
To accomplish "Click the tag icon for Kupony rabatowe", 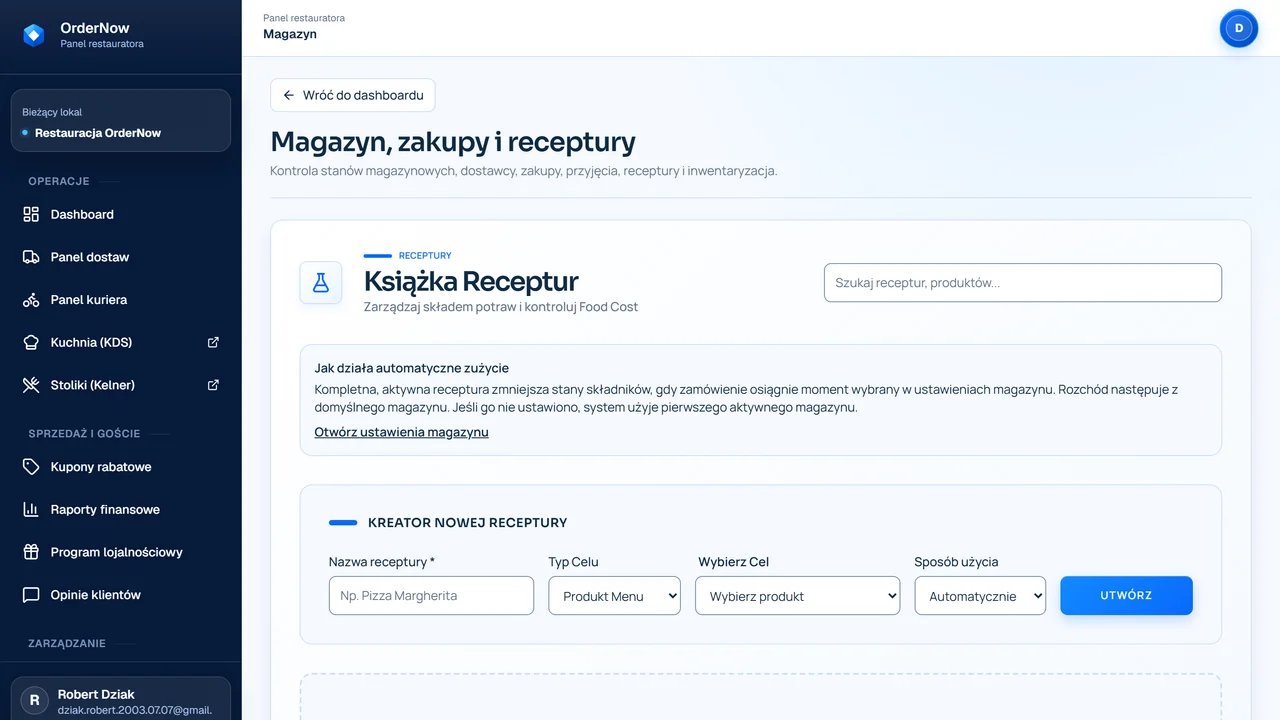I will (31, 467).
